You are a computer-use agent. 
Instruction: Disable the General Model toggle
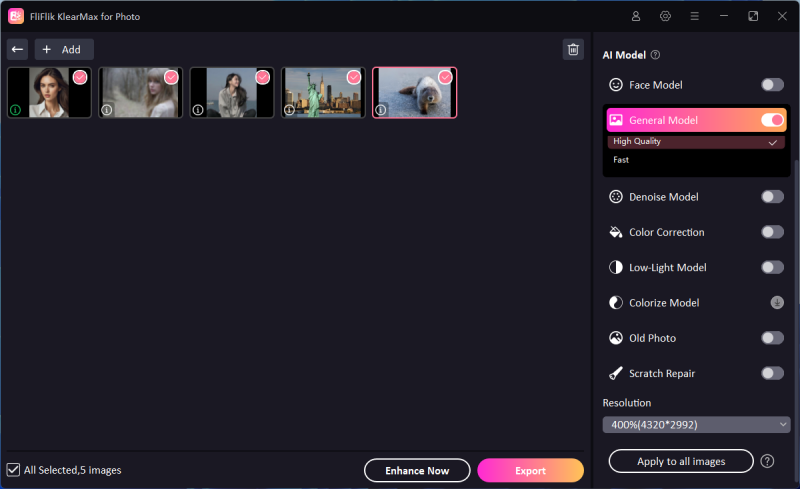tap(772, 120)
